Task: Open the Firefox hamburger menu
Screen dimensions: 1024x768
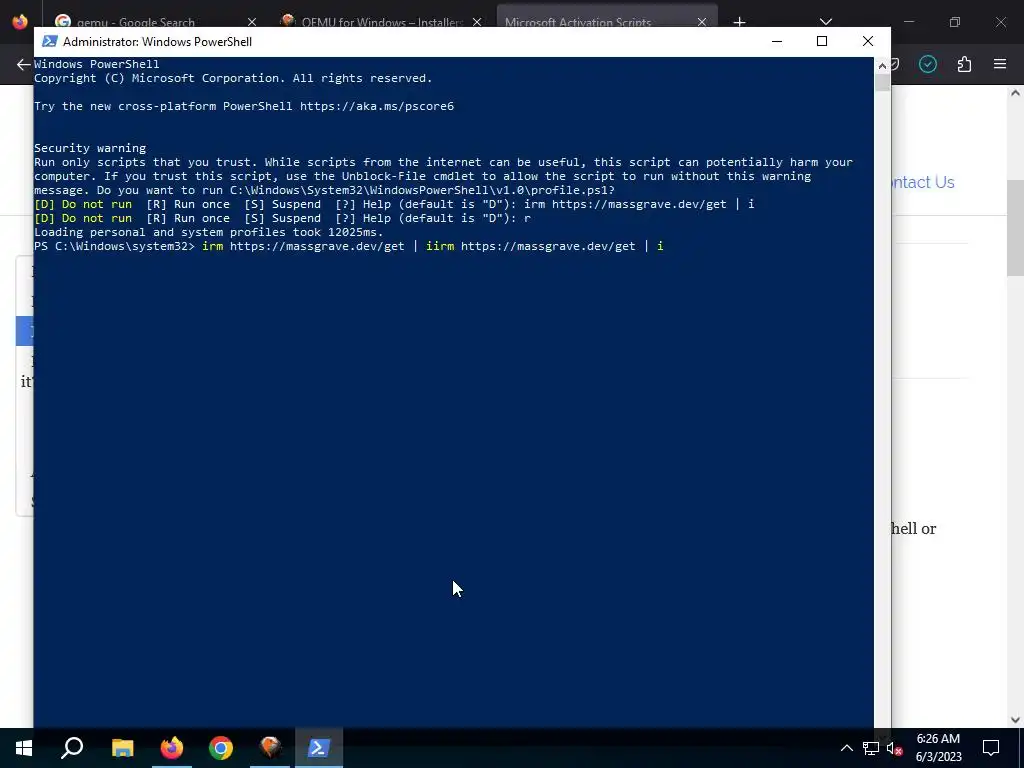Action: tap(1000, 64)
